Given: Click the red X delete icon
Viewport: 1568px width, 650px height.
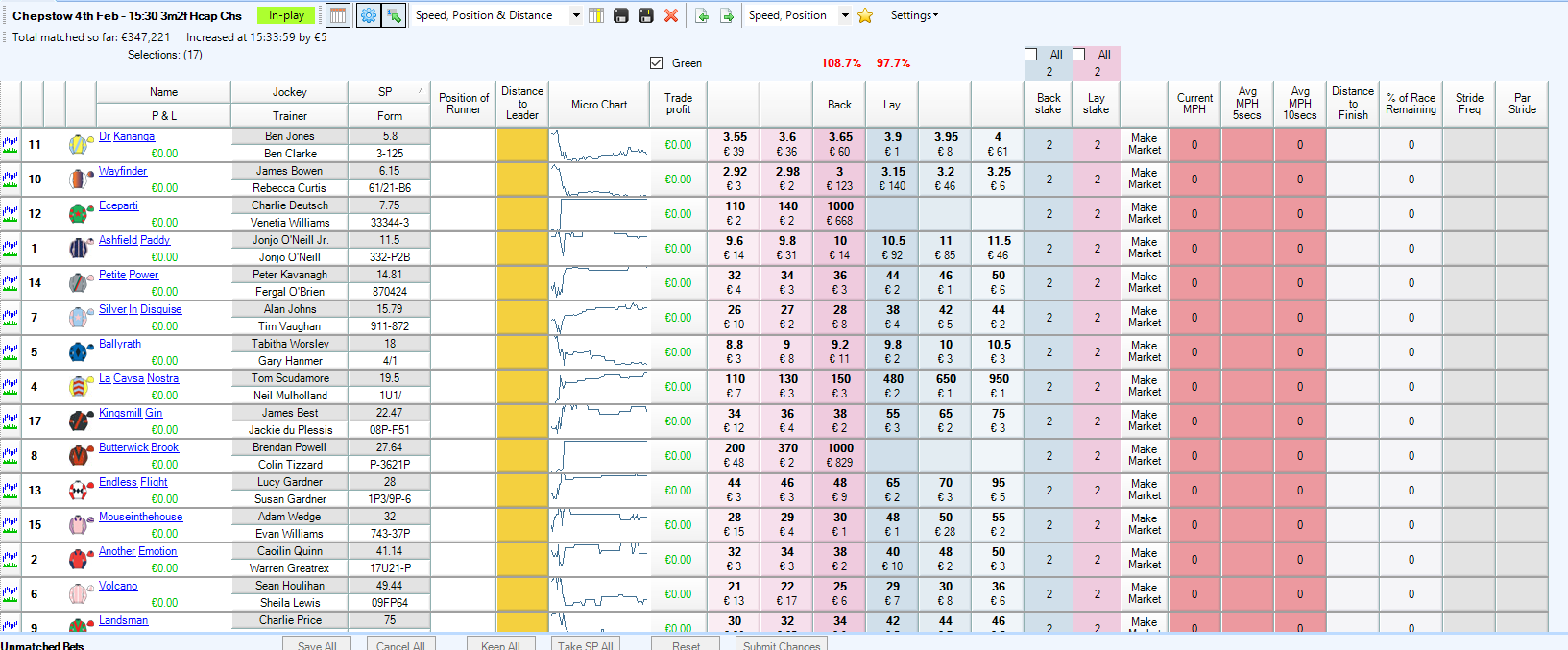Looking at the screenshot, I should pos(671,15).
